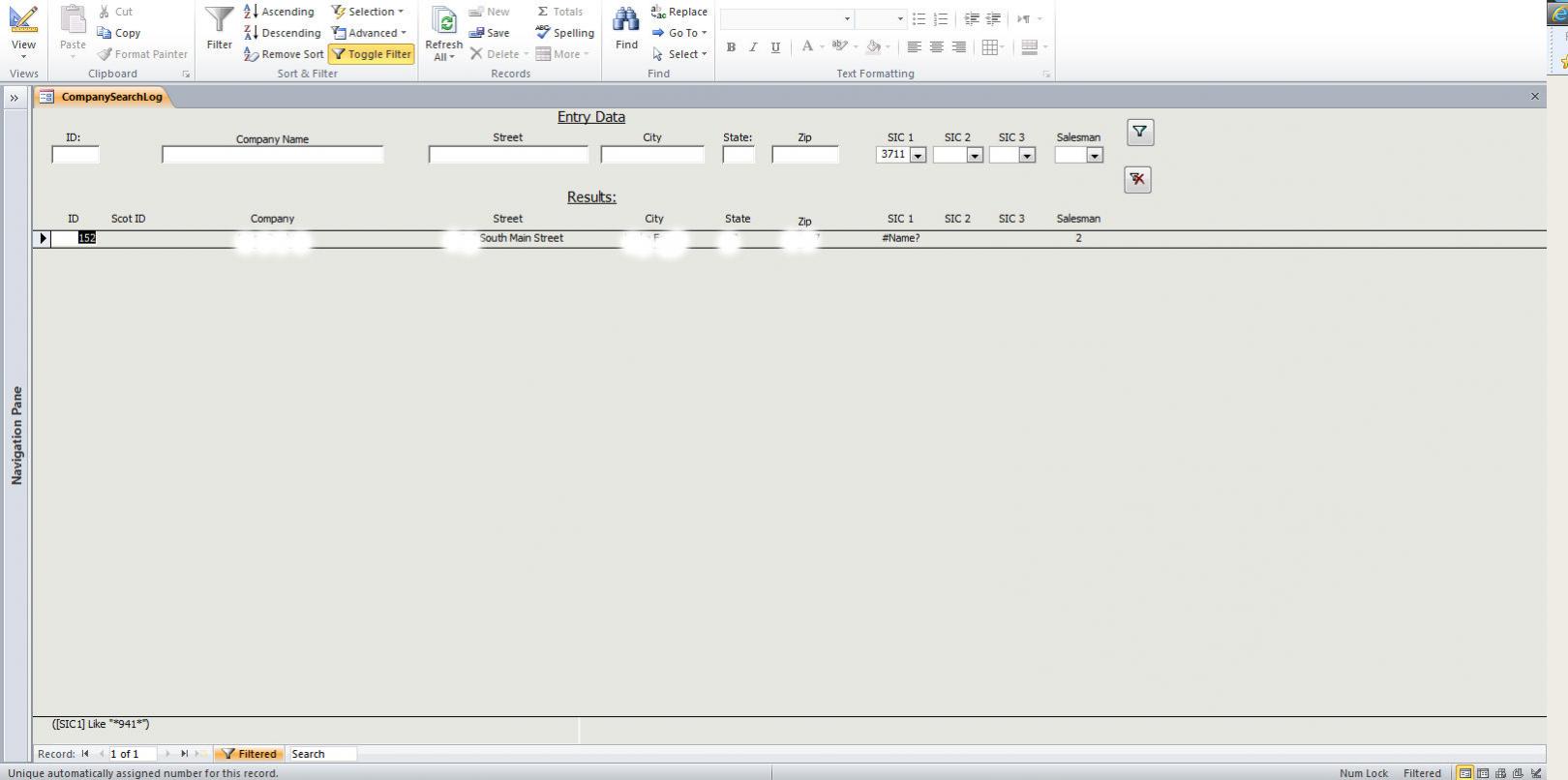Toggle Bold text formatting
This screenshot has height=780, width=1568.
click(x=731, y=46)
